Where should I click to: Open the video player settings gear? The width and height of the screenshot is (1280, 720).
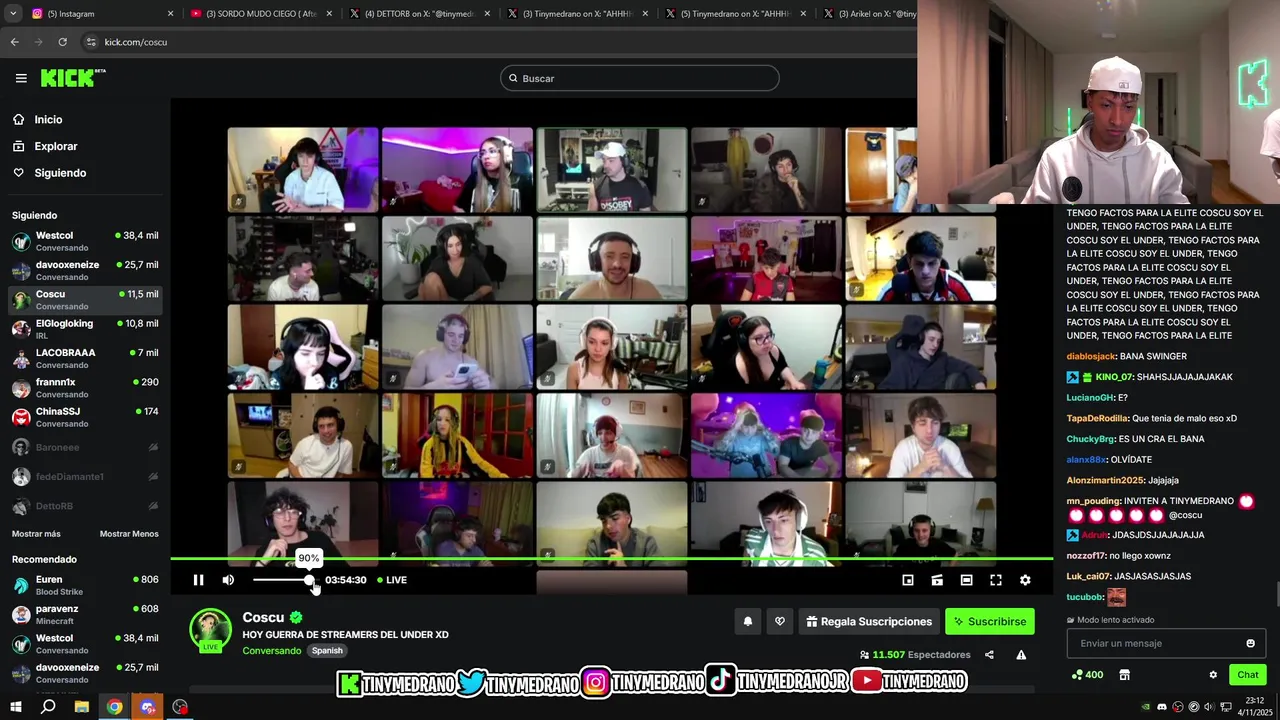pyautogui.click(x=1025, y=580)
